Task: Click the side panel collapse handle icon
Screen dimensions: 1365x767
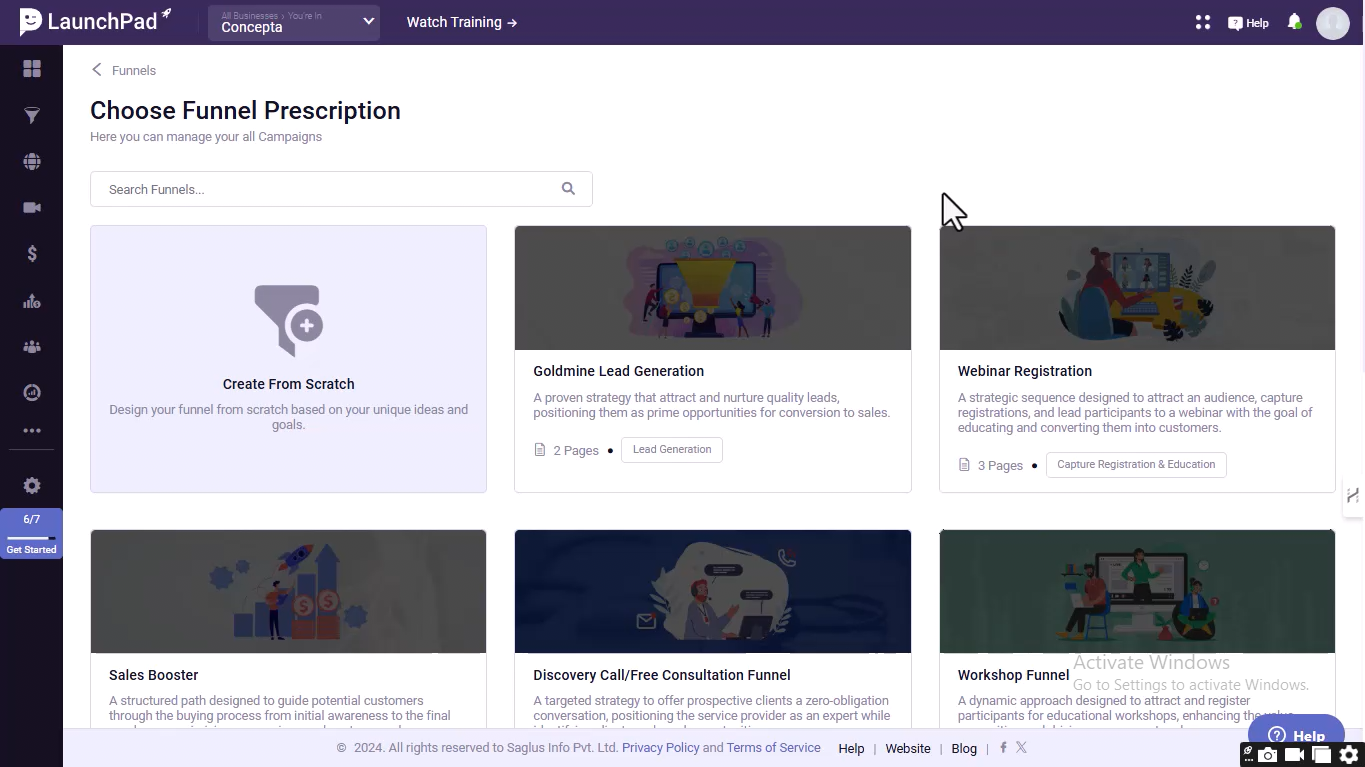Action: (1353, 495)
